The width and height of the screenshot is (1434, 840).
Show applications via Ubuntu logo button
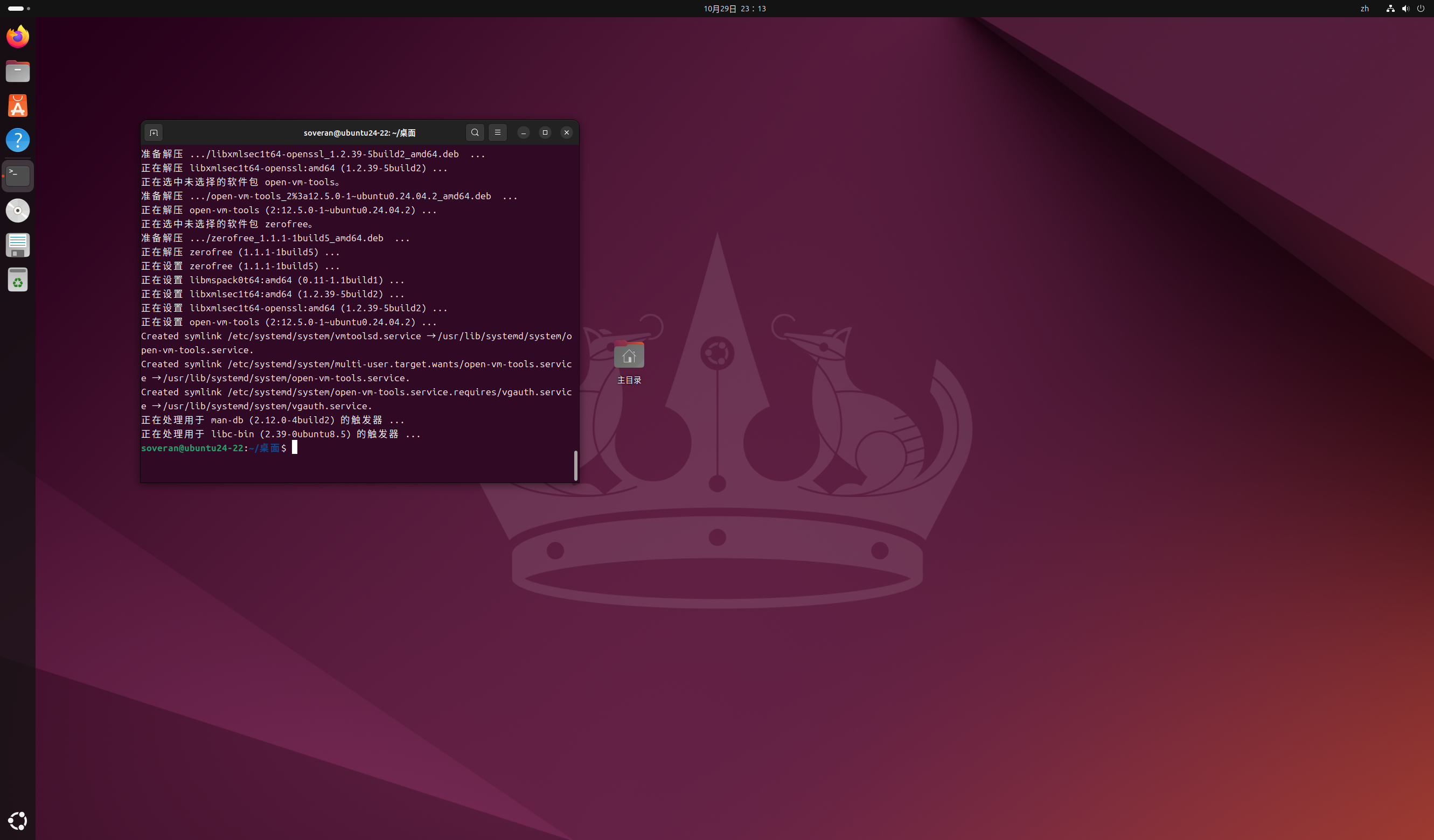point(18,821)
